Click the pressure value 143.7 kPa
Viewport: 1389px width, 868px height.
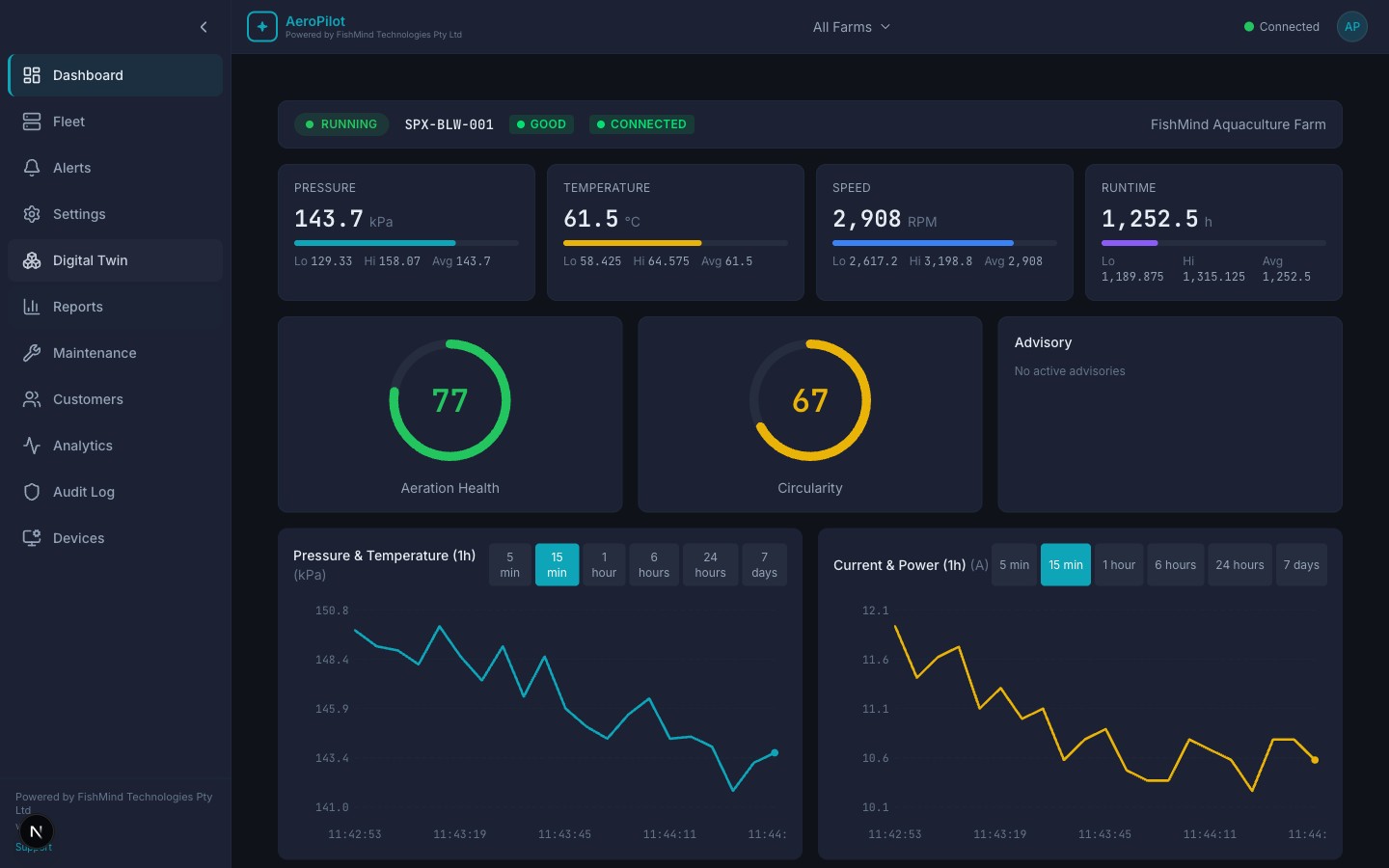tap(343, 220)
